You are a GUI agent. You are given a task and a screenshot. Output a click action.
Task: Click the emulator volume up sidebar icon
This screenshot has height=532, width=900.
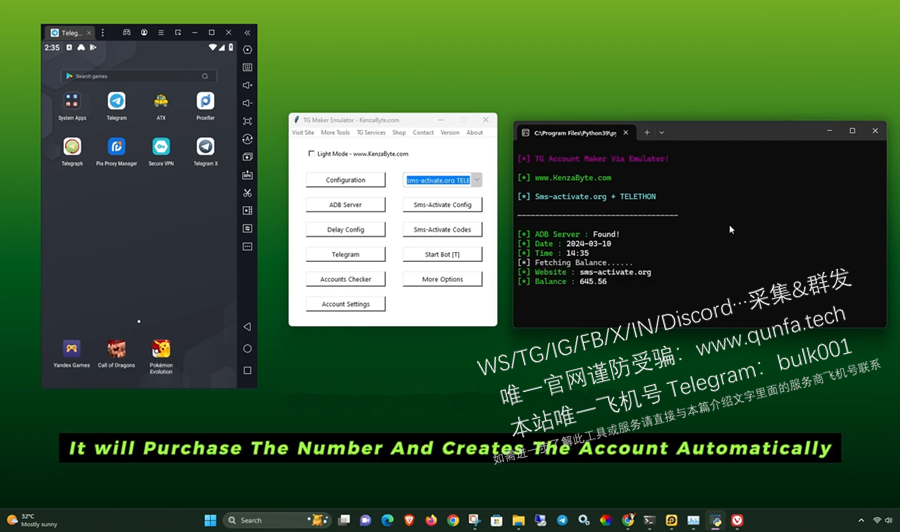click(x=247, y=85)
